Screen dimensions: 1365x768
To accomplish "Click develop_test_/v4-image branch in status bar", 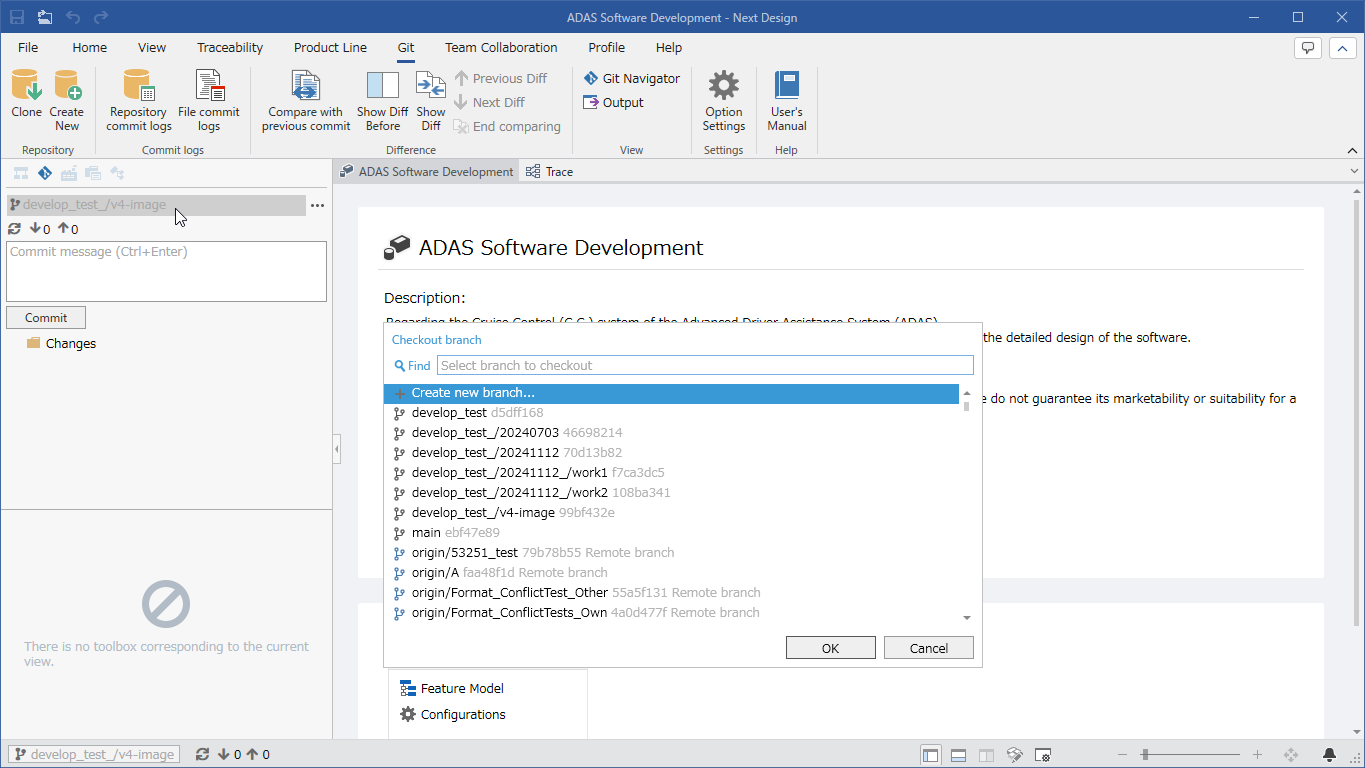I will click(x=94, y=755).
